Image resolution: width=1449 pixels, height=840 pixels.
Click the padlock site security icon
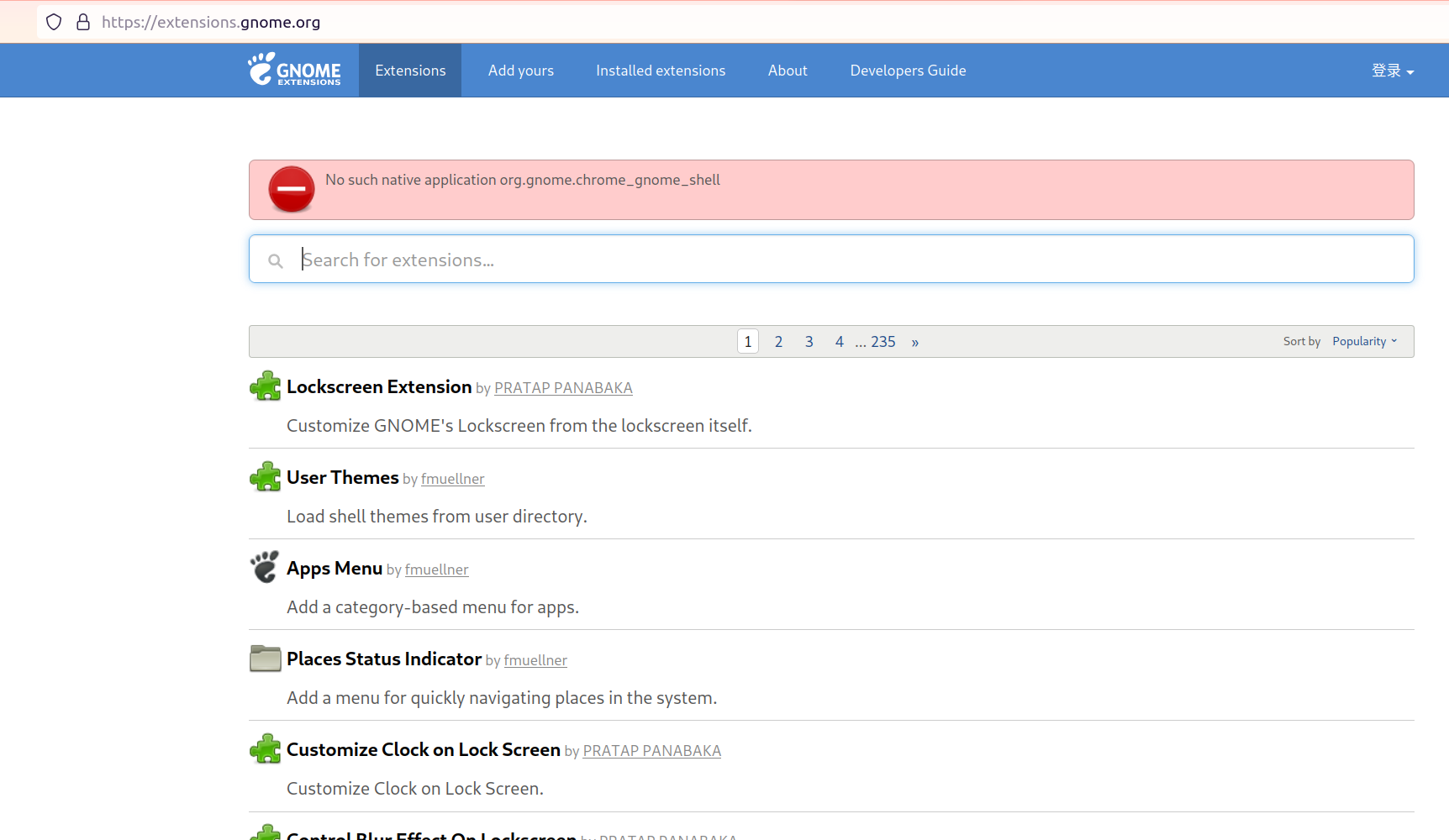tap(83, 22)
